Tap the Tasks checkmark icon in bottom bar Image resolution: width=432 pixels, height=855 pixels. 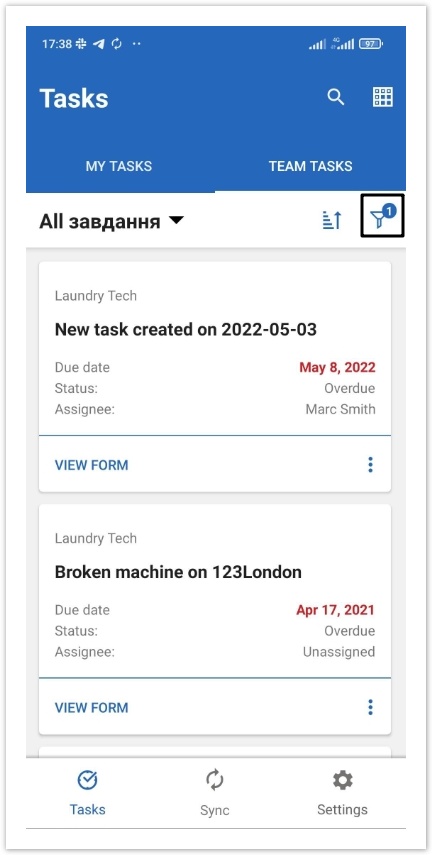point(87,780)
